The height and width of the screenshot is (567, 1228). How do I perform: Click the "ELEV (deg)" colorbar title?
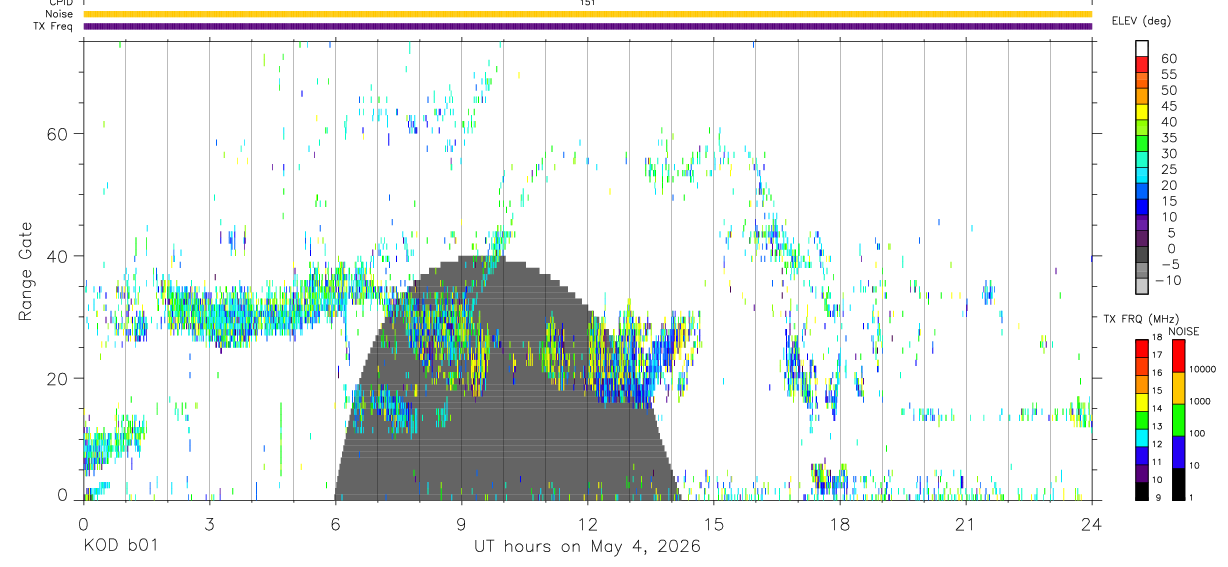pyautogui.click(x=1141, y=20)
